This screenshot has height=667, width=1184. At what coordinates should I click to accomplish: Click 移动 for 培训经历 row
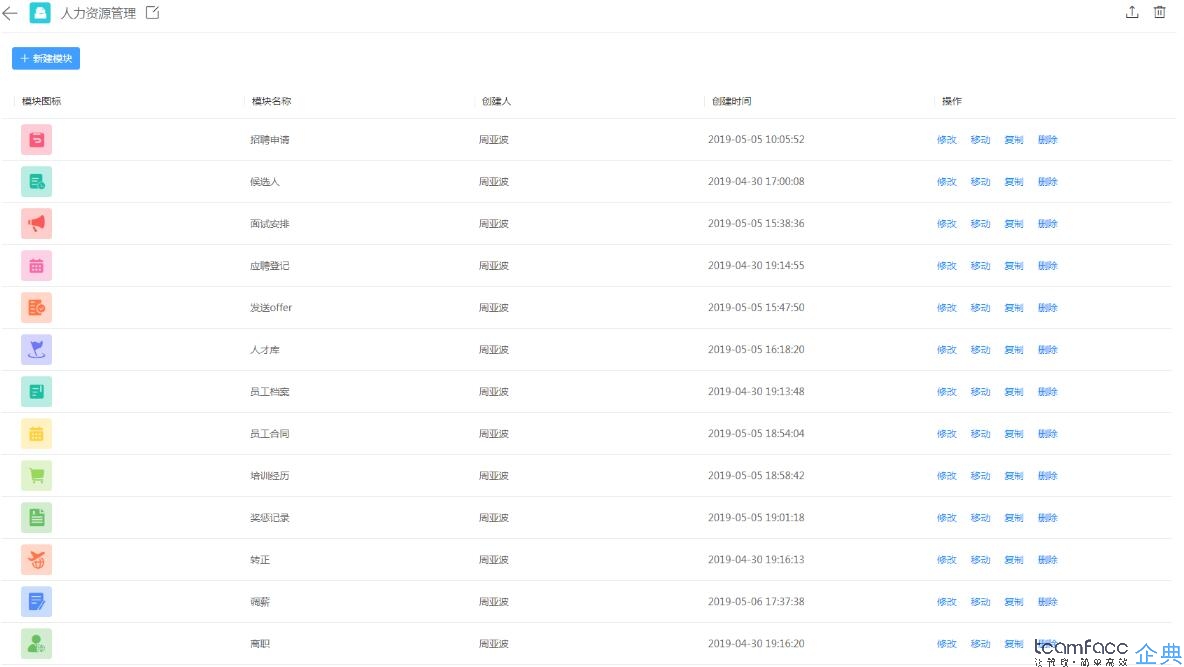(x=980, y=476)
